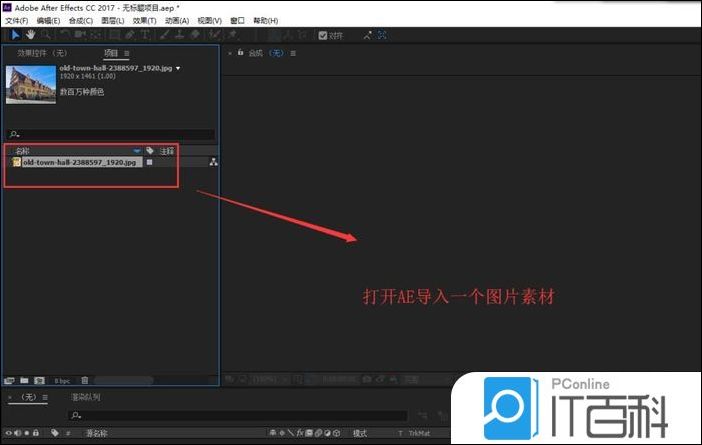This screenshot has height=445, width=702.
Task: Select the Unified Camera tool
Action: pos(80,35)
